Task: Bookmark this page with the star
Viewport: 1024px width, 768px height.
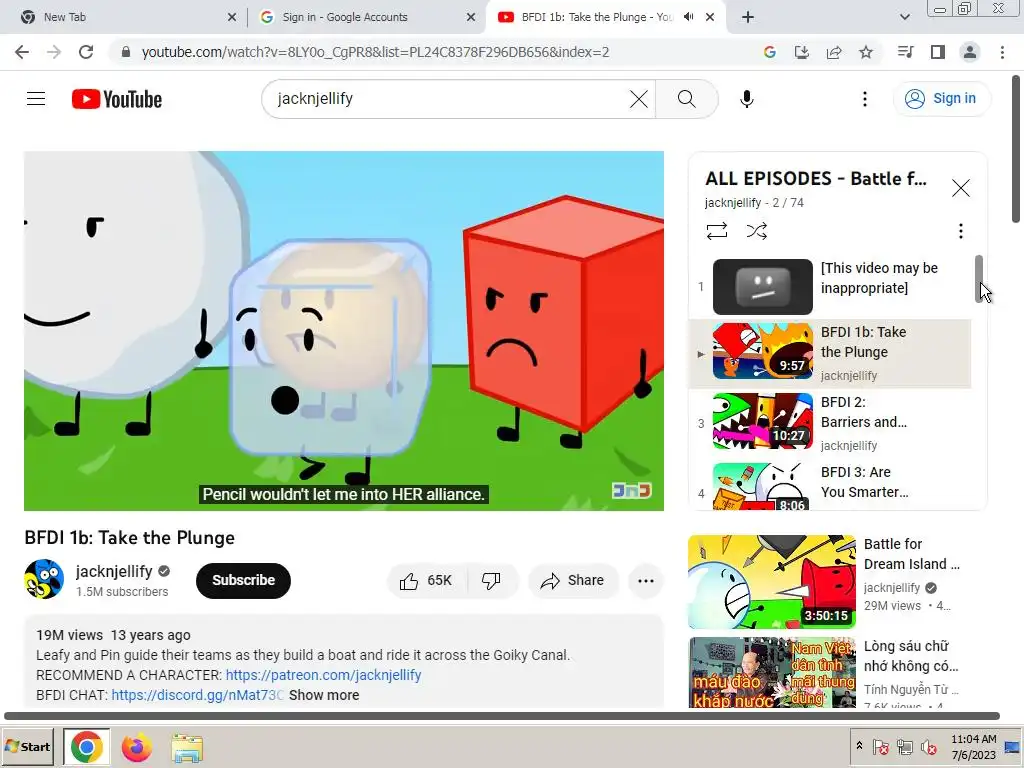Action: (866, 52)
